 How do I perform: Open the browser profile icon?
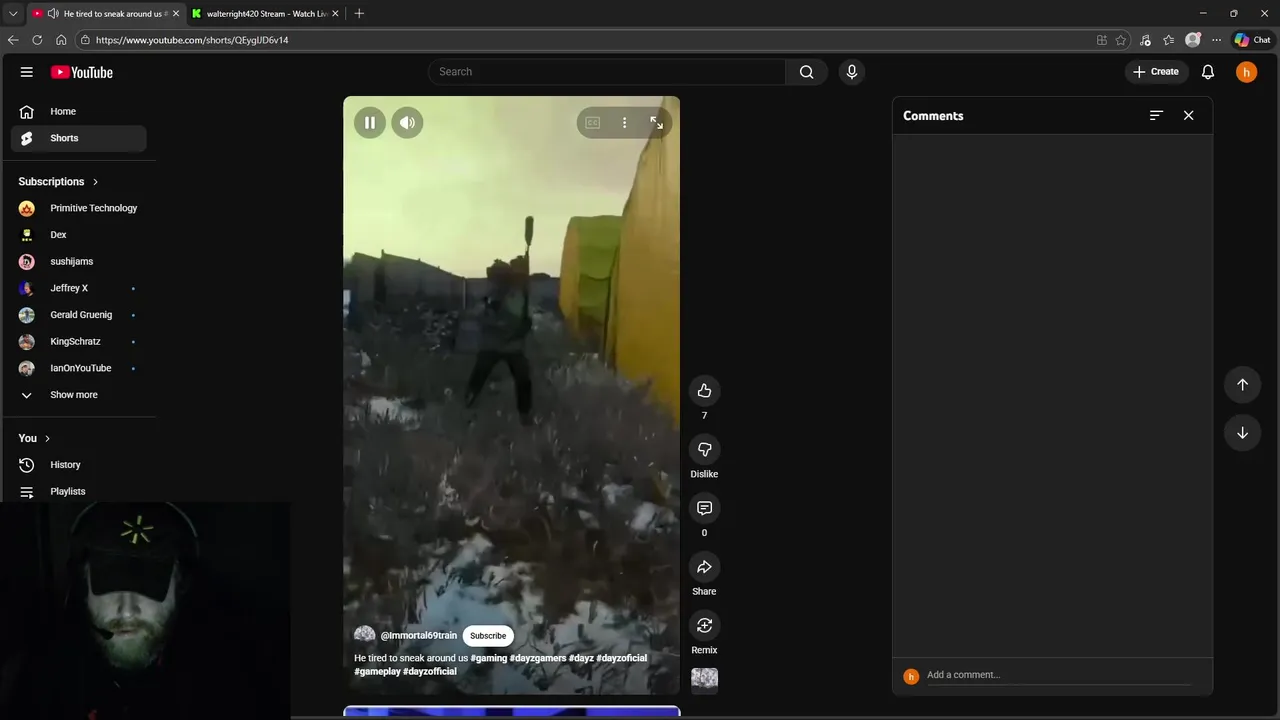[x=1192, y=40]
